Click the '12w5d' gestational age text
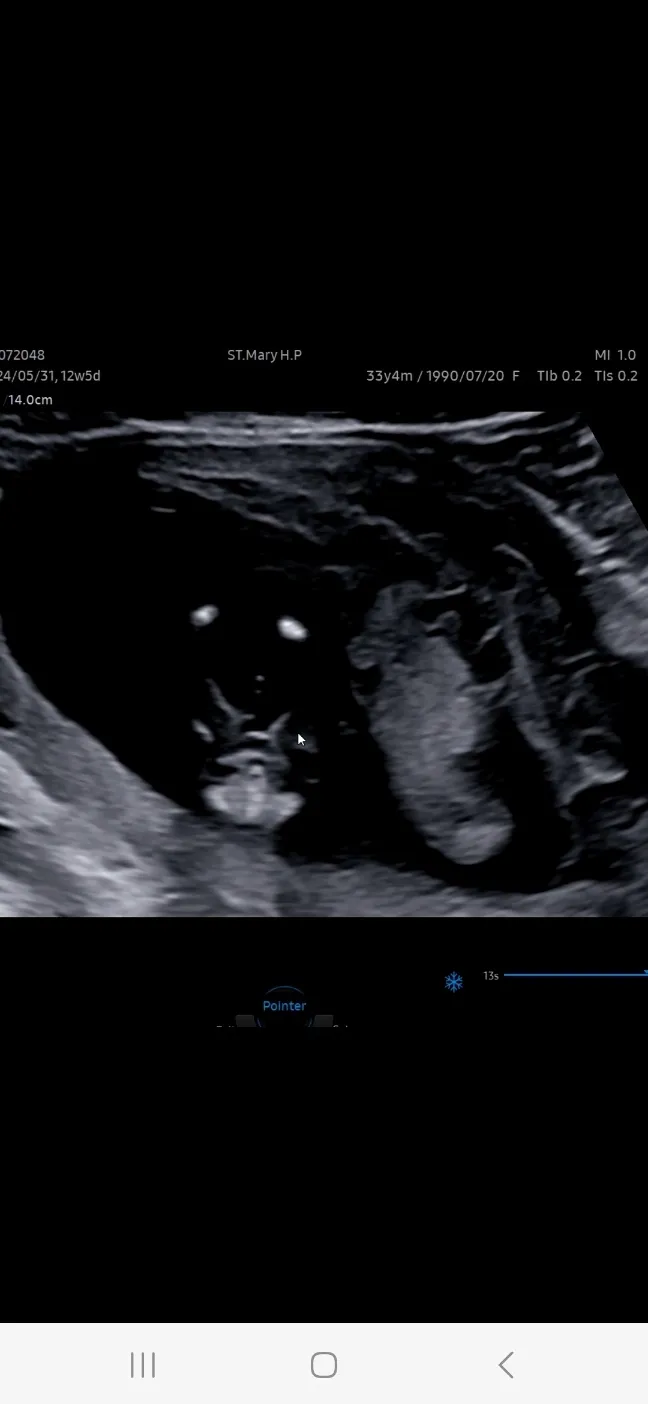The width and height of the screenshot is (648, 1404). pos(80,376)
